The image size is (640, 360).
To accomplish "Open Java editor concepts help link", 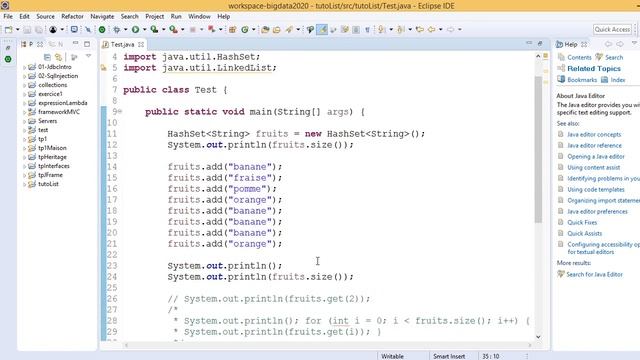I will (594, 134).
